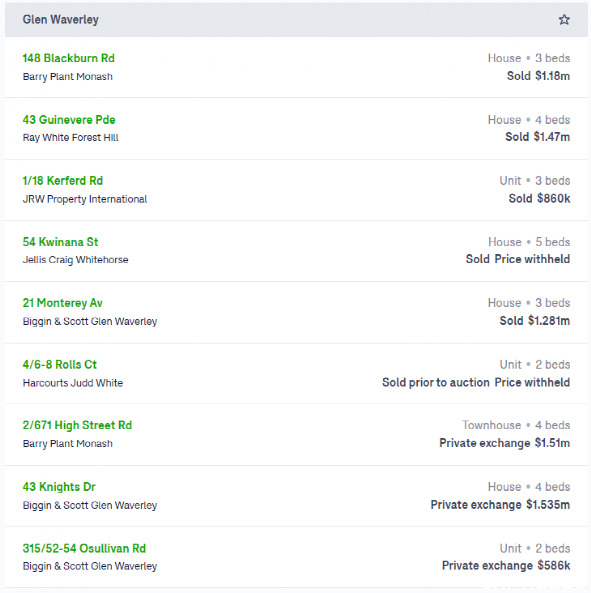591x593 pixels.
Task: Click the Sold $860k result
Action: pos(539,198)
